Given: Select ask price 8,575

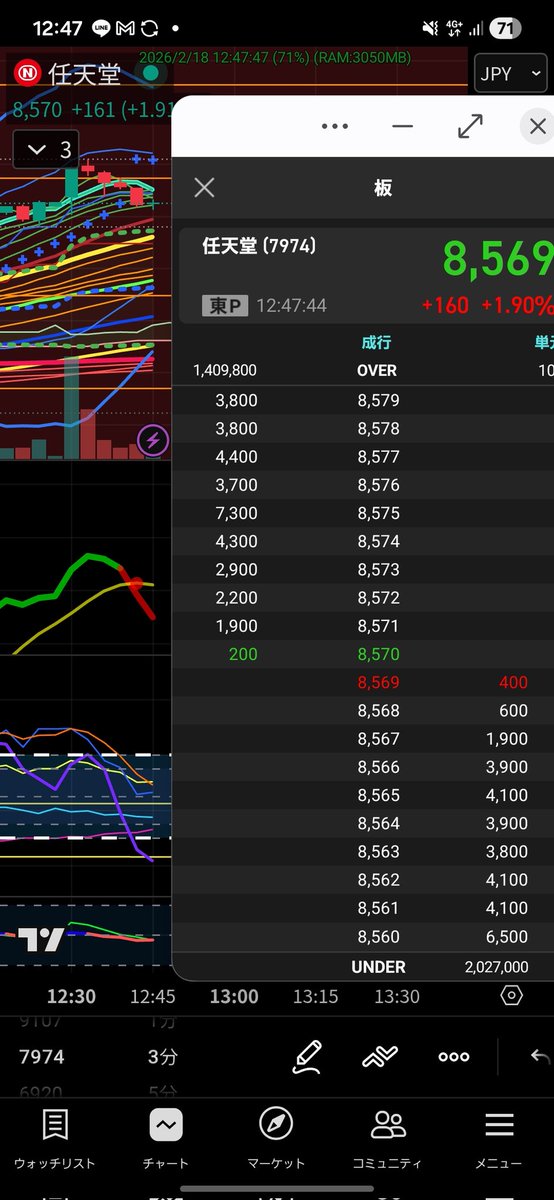Looking at the screenshot, I should coord(378,513).
